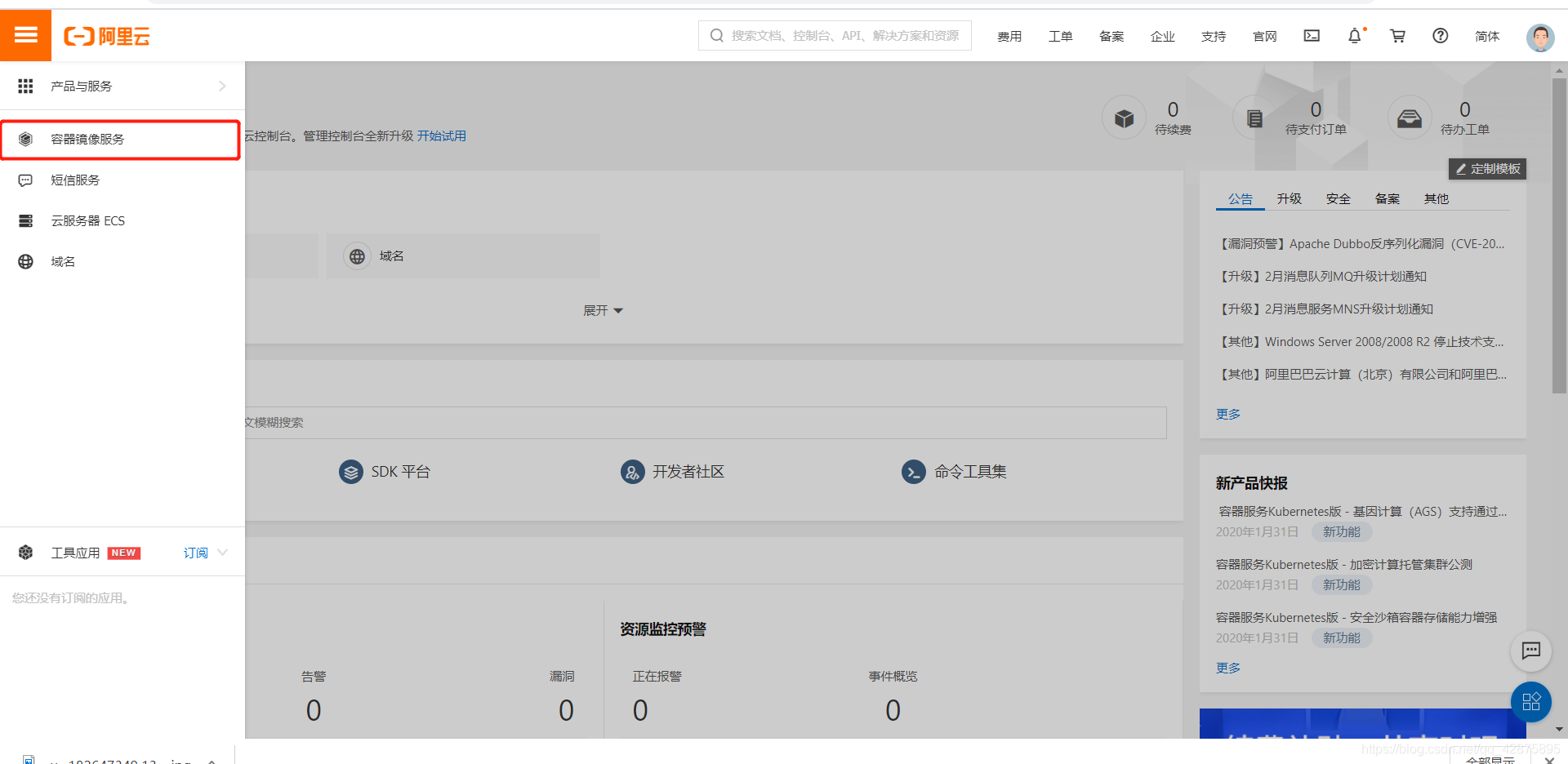Switch to the 安全 tab
Screen dimensions: 1568x764
(x=1338, y=199)
